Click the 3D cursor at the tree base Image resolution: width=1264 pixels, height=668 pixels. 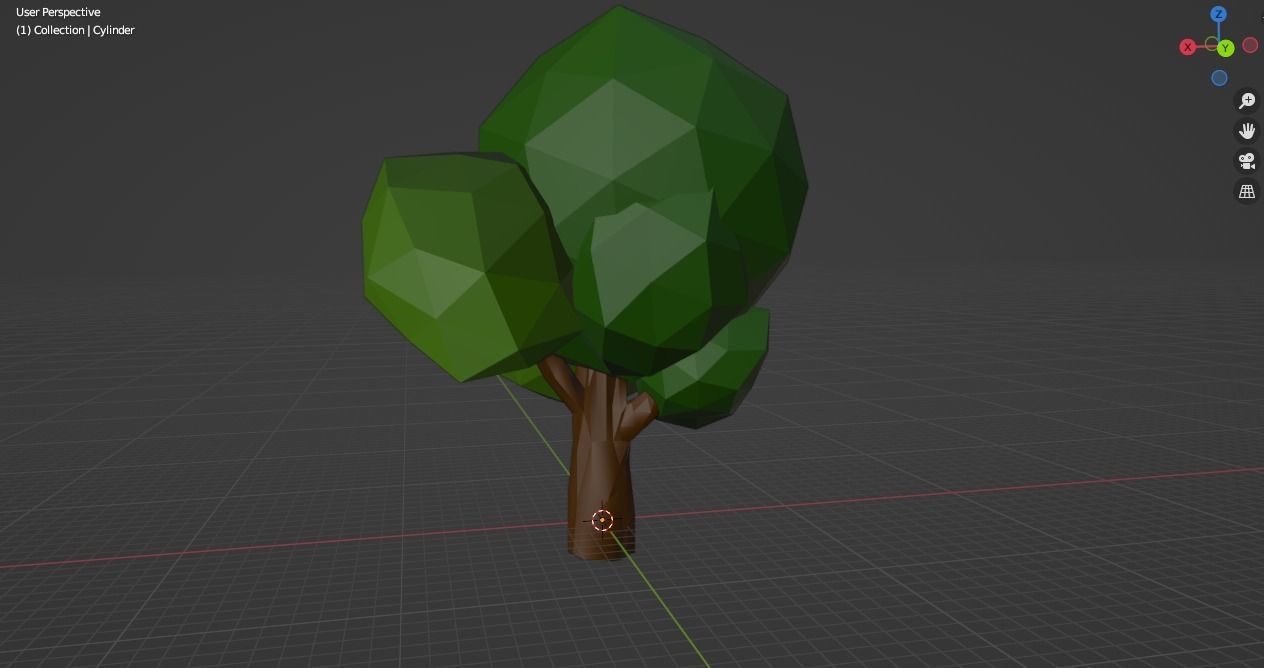(x=602, y=520)
